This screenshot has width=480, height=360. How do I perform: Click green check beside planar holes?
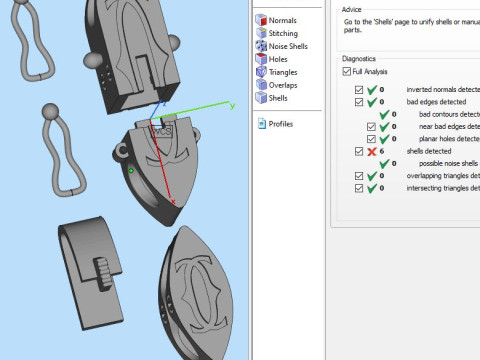pos(384,139)
